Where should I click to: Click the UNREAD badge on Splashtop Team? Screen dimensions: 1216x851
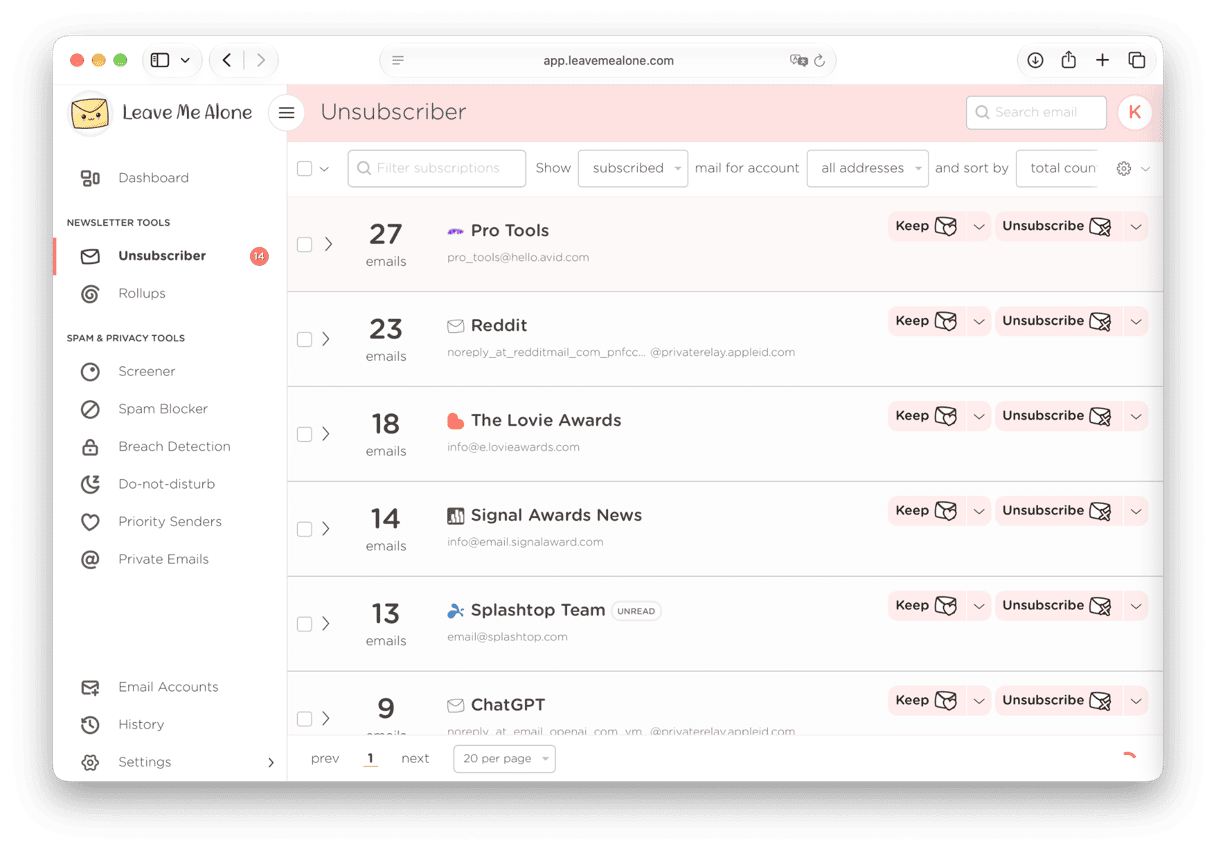636,611
